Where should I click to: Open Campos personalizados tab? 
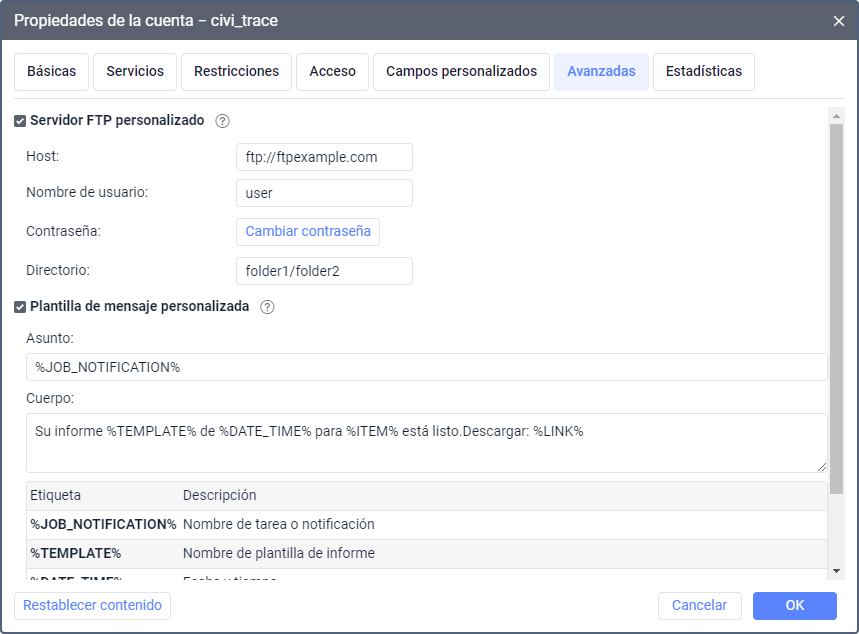pyautogui.click(x=461, y=72)
